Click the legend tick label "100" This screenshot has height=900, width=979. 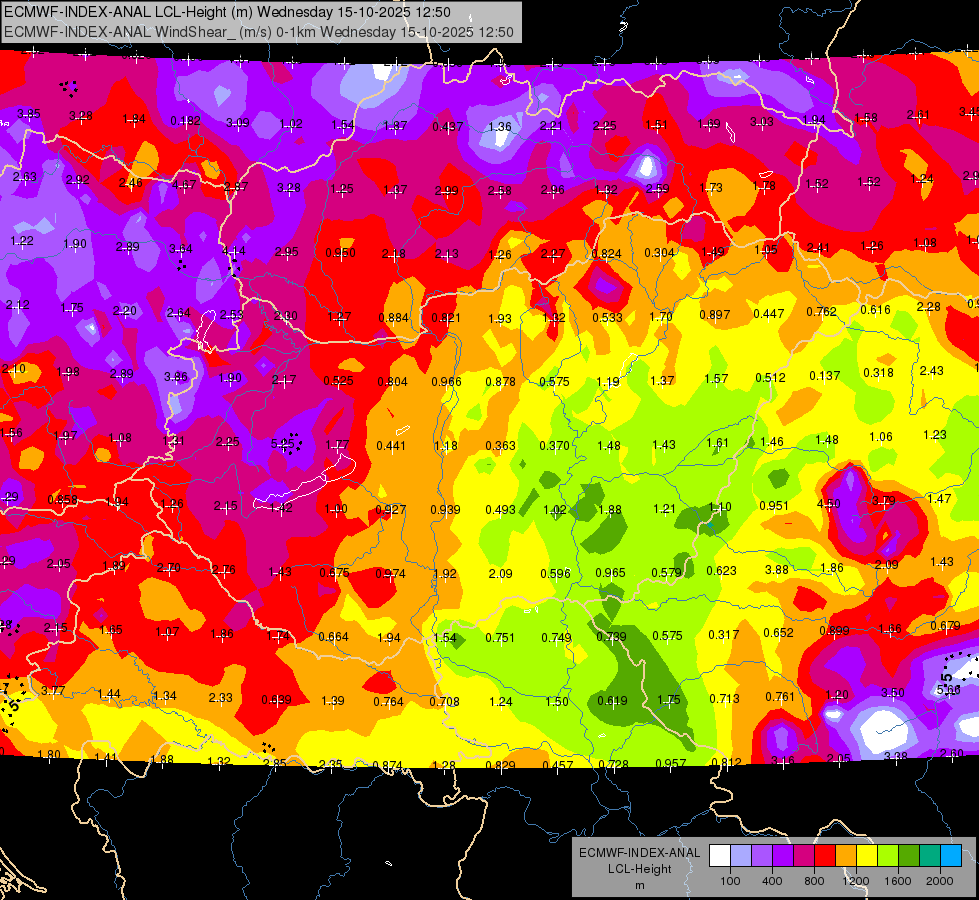coord(730,881)
